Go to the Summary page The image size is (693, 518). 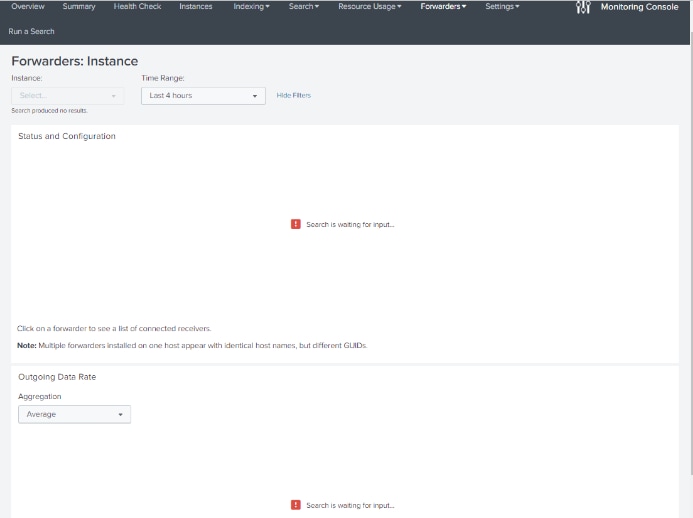[x=79, y=7]
